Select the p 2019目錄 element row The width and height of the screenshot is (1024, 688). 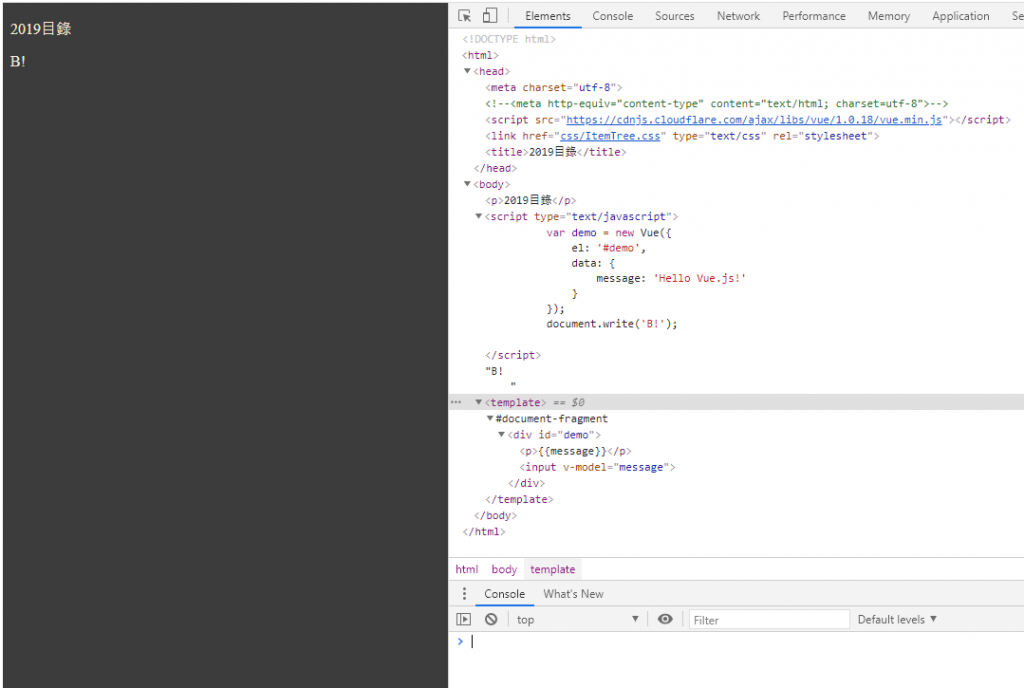click(x=530, y=200)
